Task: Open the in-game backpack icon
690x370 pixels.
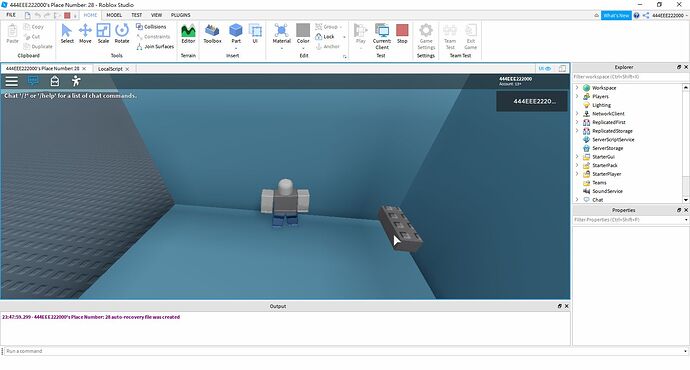Action: click(55, 81)
